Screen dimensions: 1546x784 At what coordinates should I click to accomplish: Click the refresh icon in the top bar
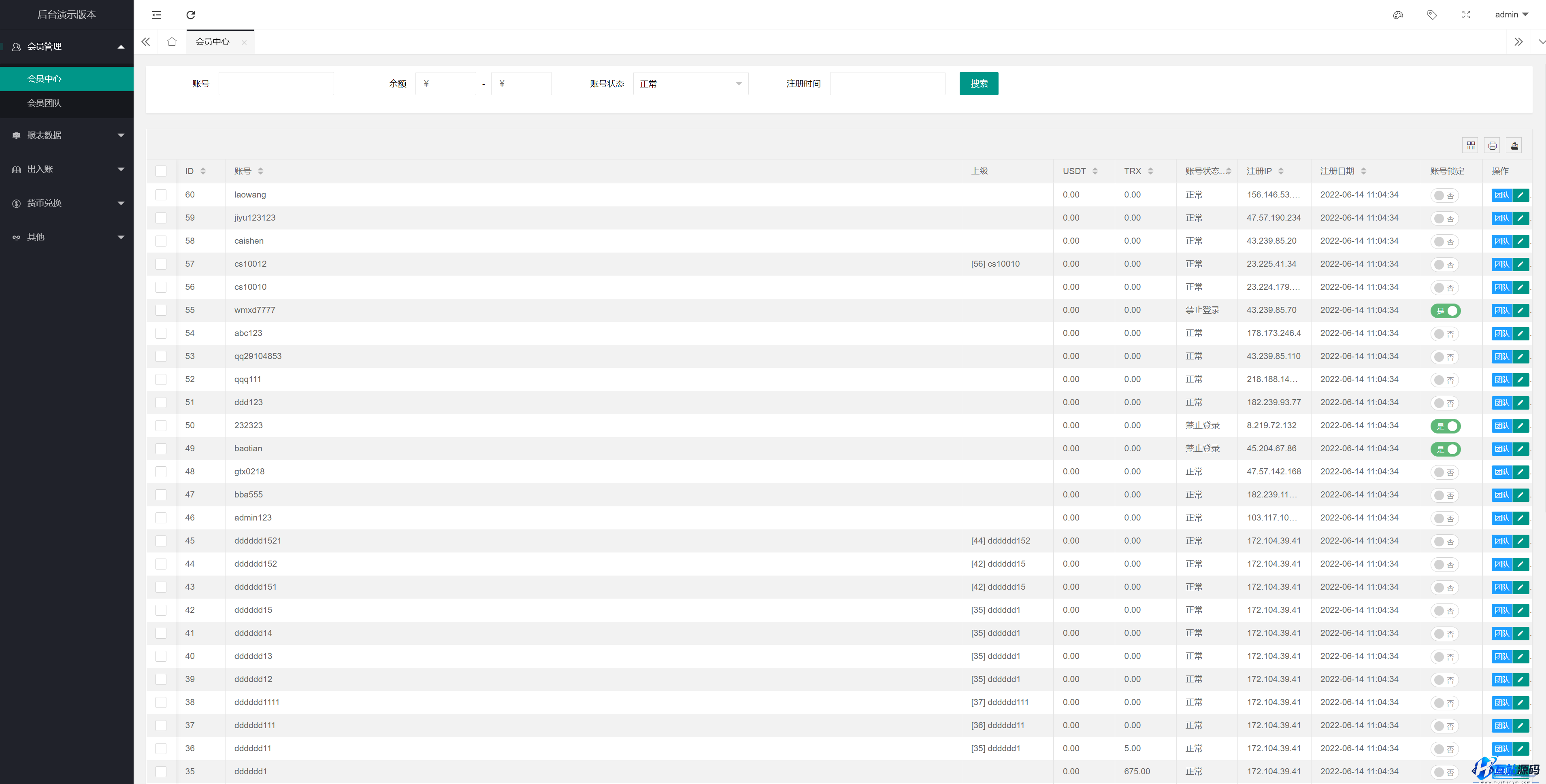pos(191,15)
